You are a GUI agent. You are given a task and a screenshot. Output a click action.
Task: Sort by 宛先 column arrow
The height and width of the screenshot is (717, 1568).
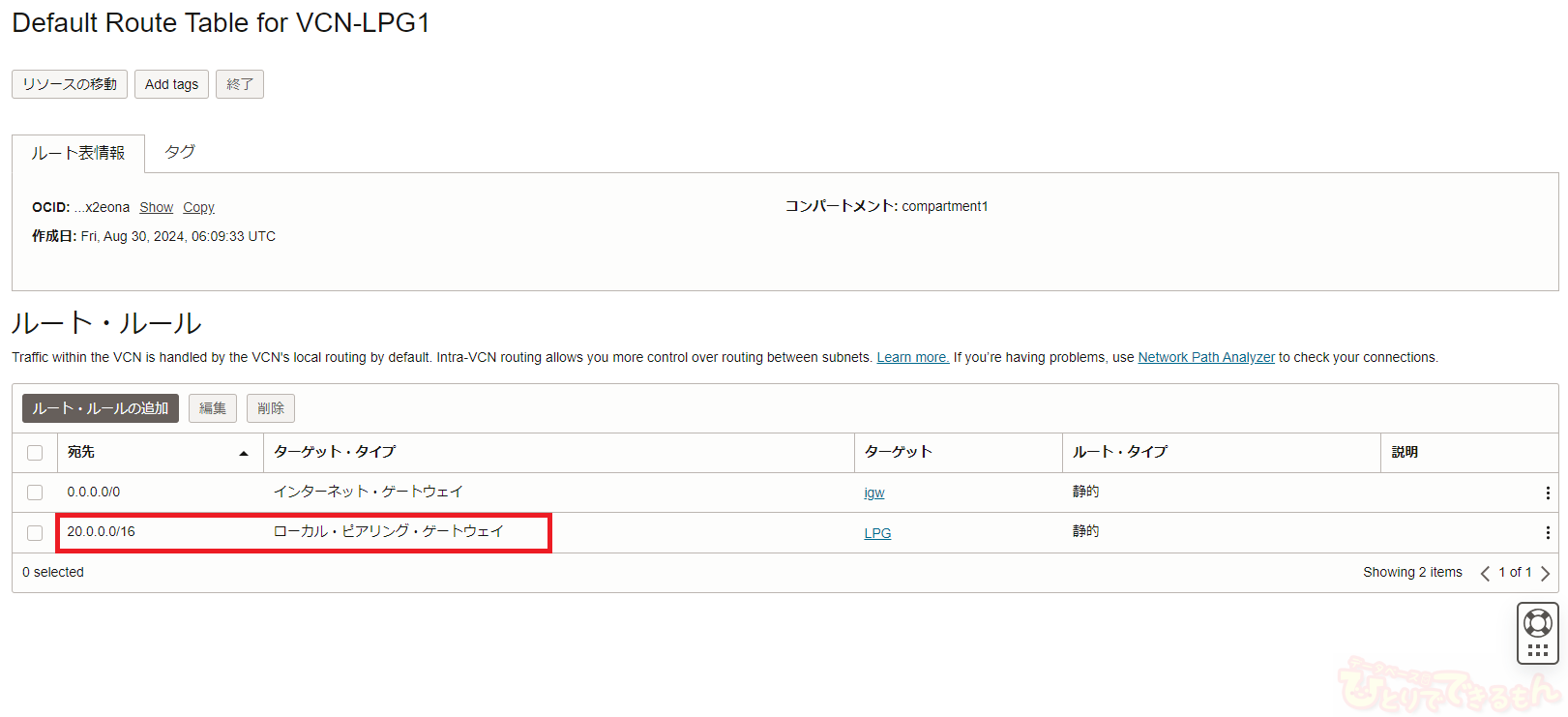coord(244,453)
